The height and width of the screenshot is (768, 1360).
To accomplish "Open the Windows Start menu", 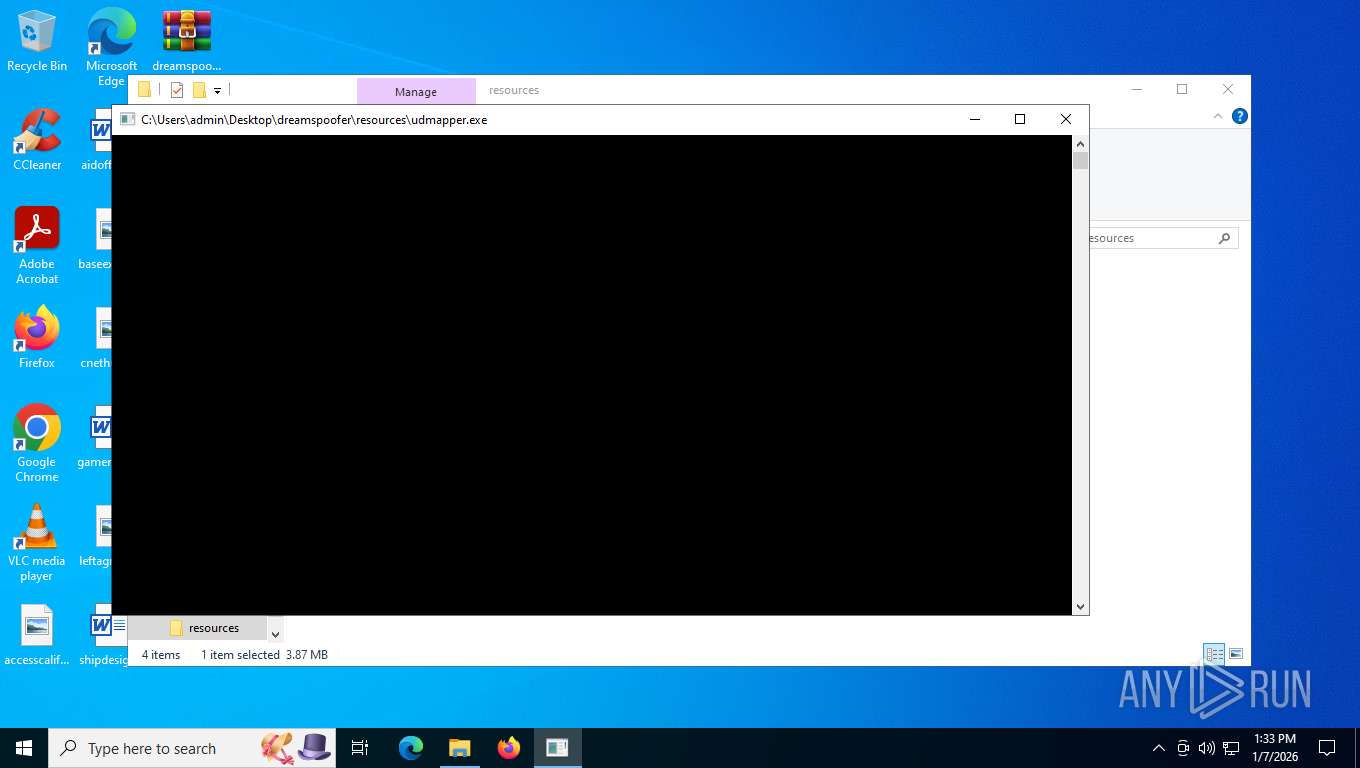I will [24, 748].
